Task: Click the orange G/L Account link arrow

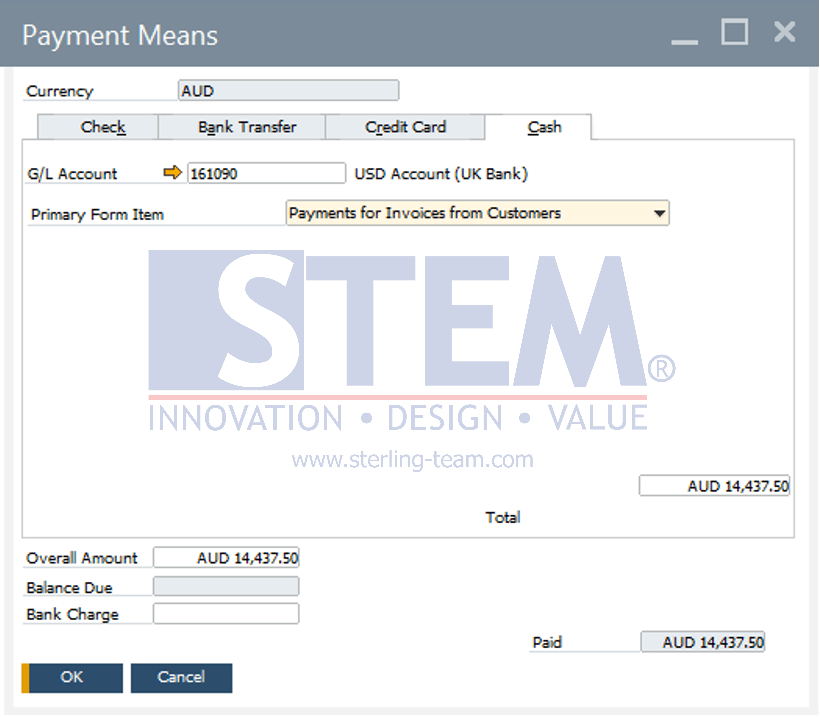Action: tap(172, 172)
